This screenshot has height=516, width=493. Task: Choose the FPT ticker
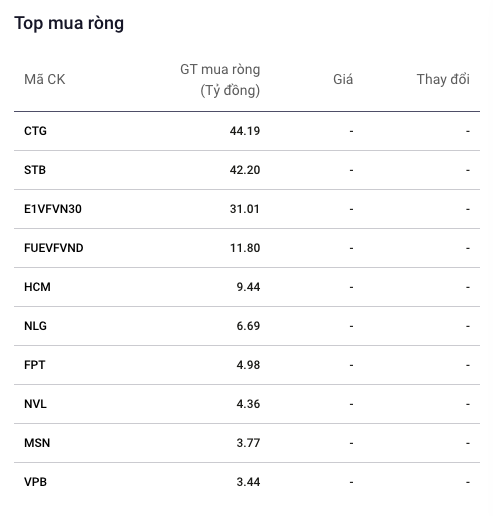point(35,365)
